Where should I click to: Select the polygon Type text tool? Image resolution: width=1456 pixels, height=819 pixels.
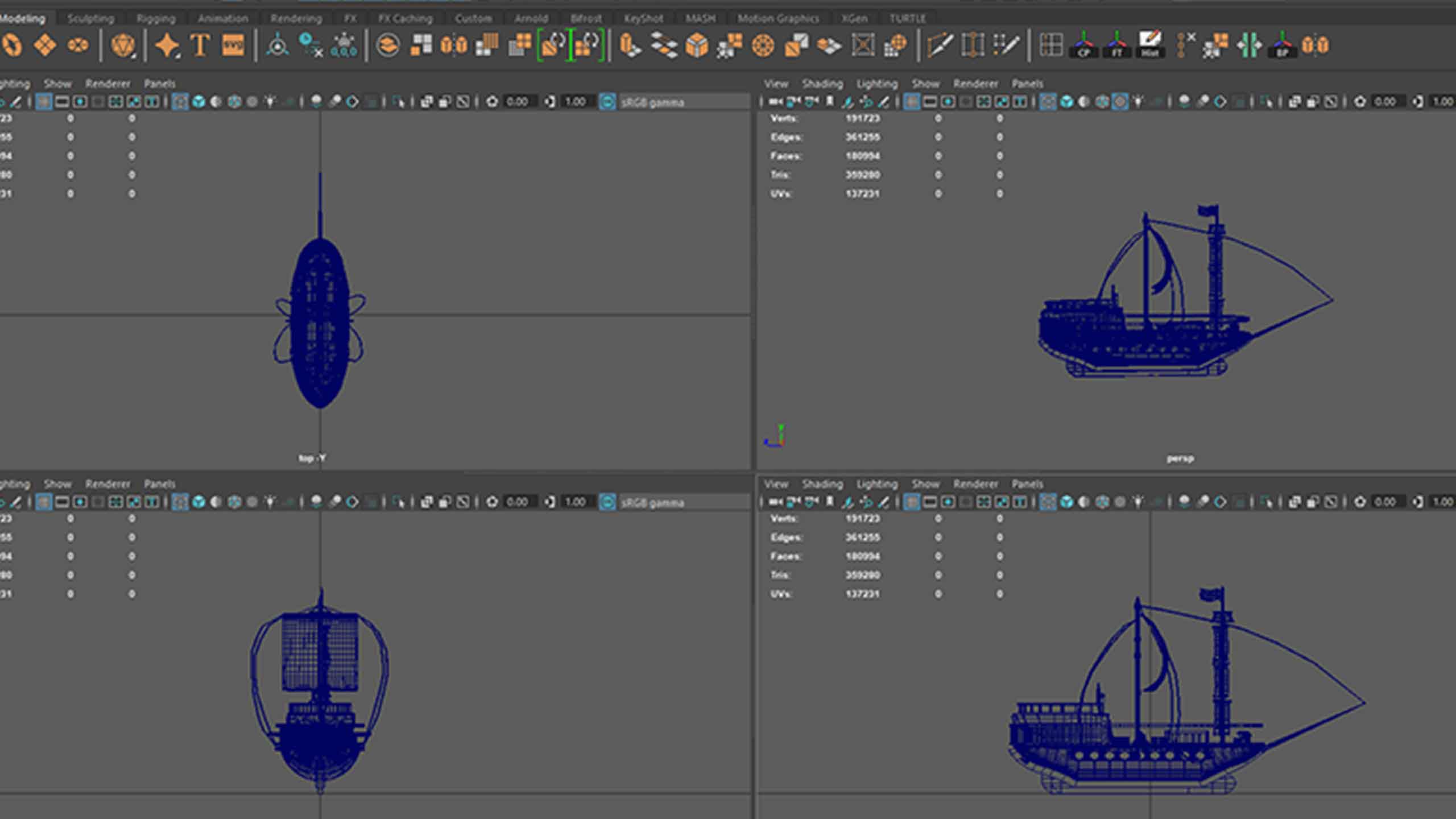tap(200, 45)
